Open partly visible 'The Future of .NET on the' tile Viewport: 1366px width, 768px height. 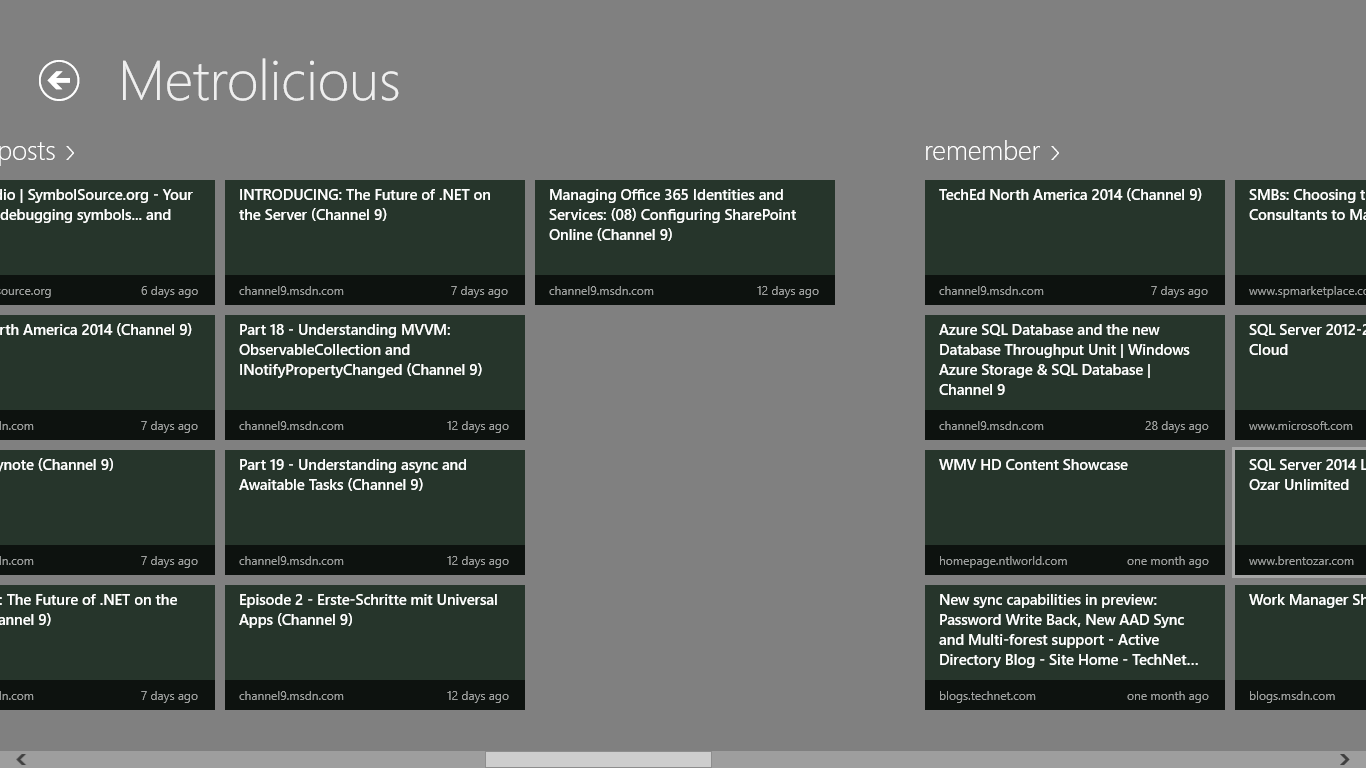107,647
